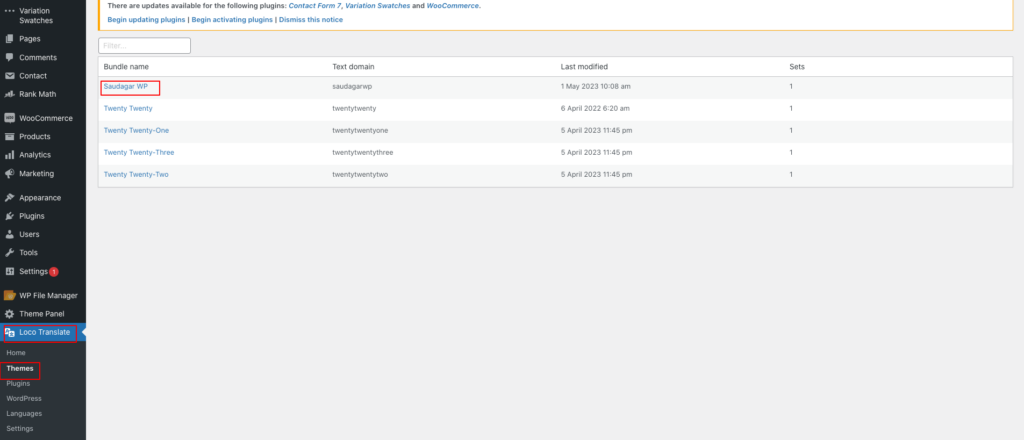Click the twentytwentyone text domain cell
Viewport: 1024px width, 440px height.
click(360, 131)
